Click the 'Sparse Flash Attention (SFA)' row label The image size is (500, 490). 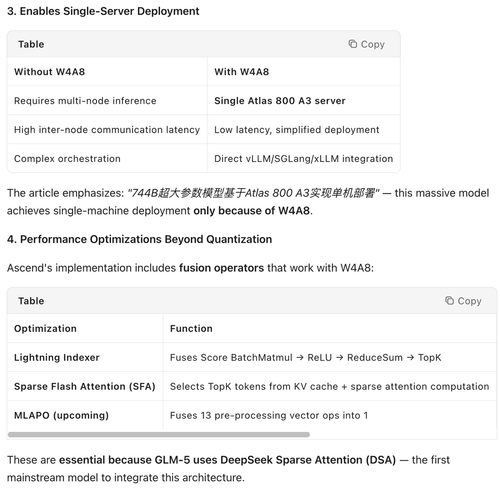tap(85, 387)
